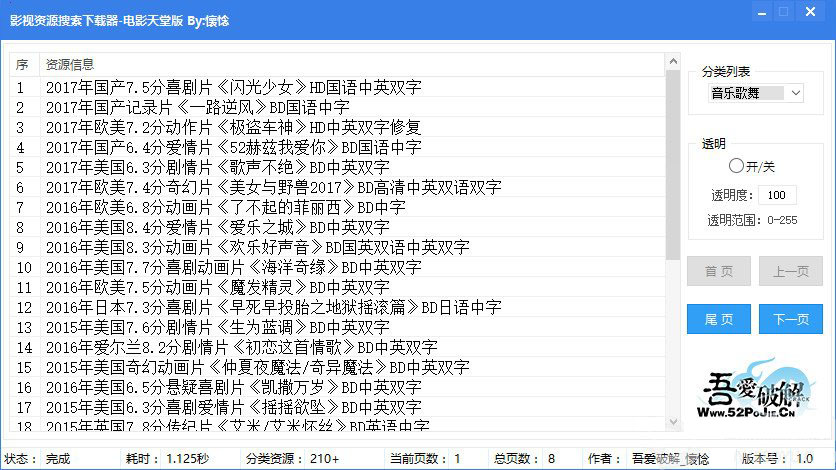Minimize the 影视资源搜索下载器 window
Viewport: 836px width, 470px height.
click(762, 12)
